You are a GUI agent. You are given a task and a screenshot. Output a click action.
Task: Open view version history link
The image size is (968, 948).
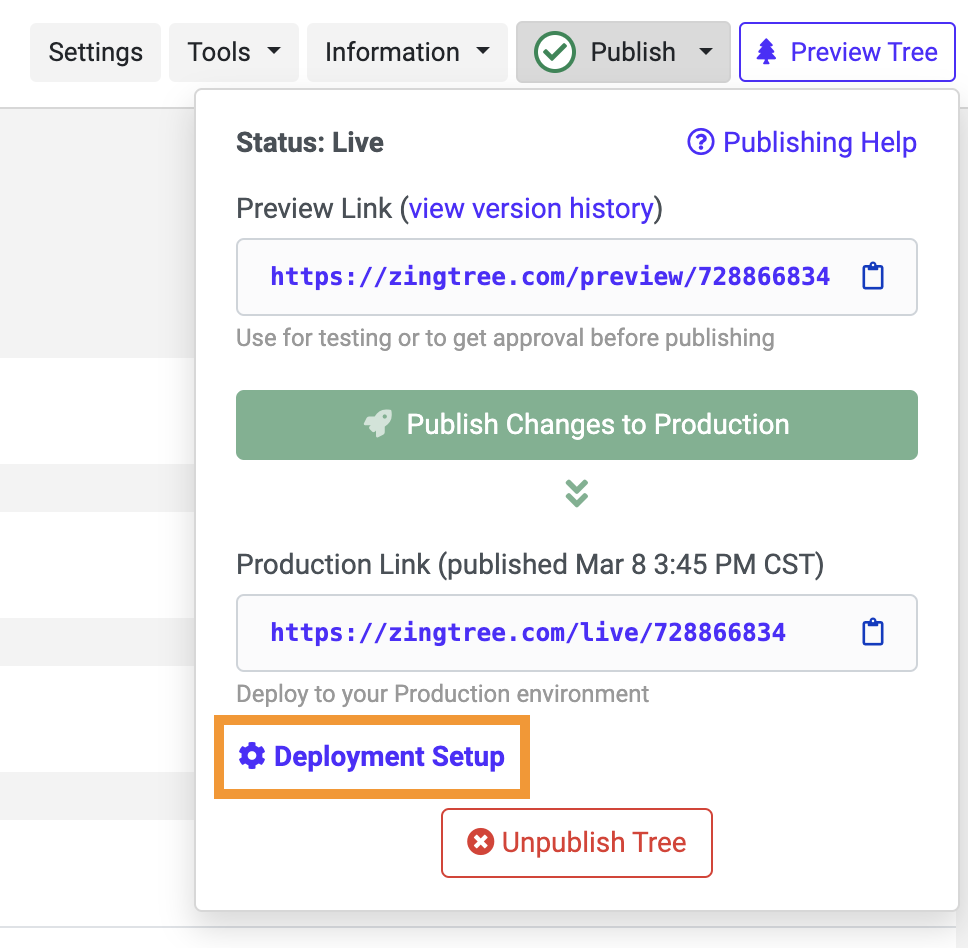click(531, 209)
